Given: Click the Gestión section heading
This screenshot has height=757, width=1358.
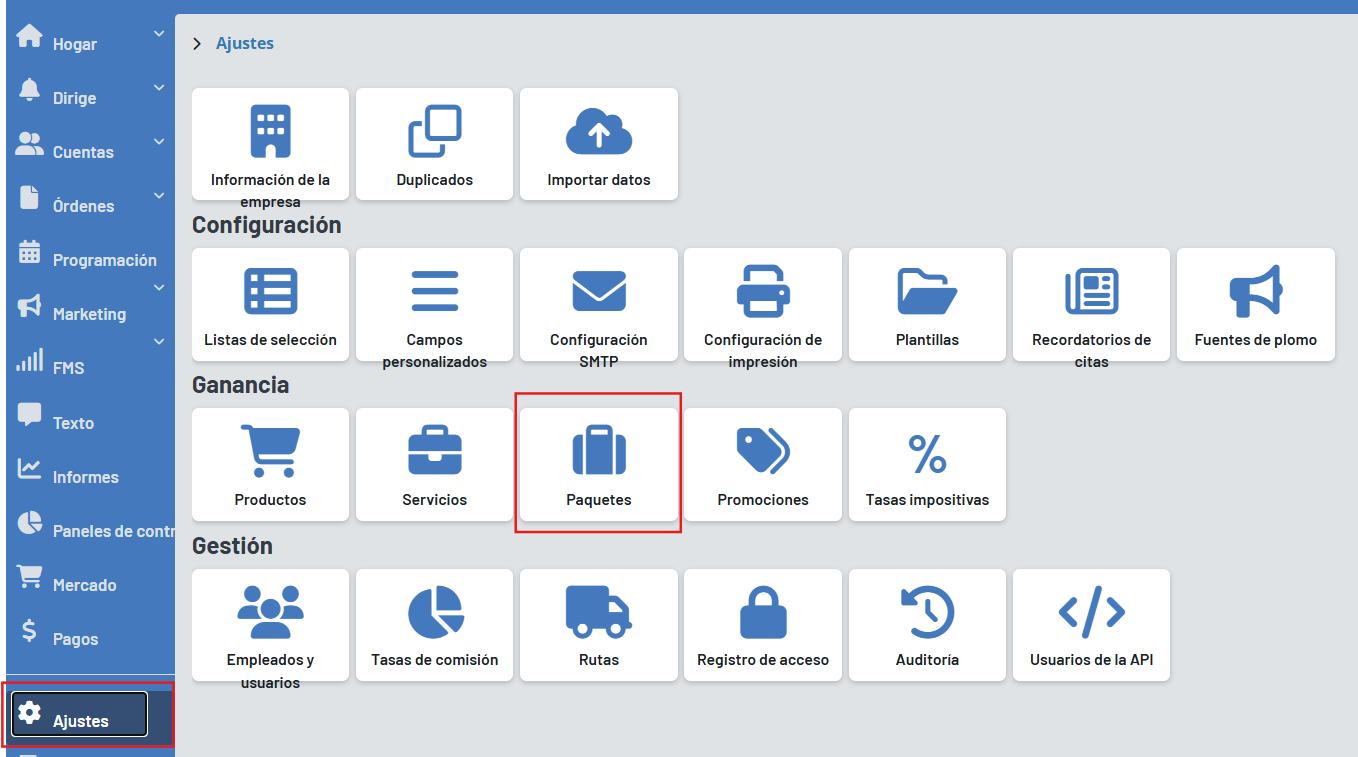Looking at the screenshot, I should click(x=232, y=546).
